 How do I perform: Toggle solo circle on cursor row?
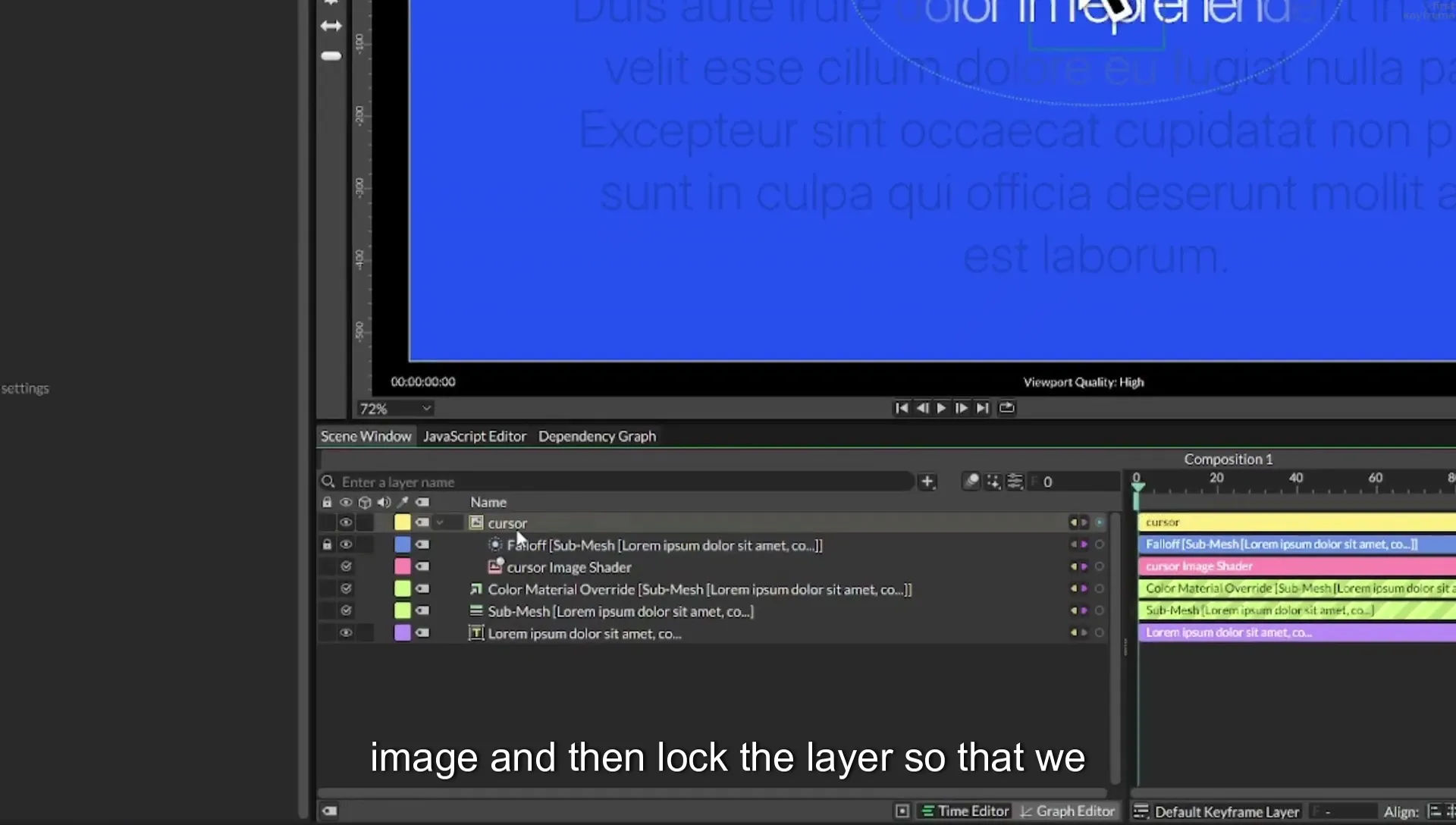(x=1099, y=522)
